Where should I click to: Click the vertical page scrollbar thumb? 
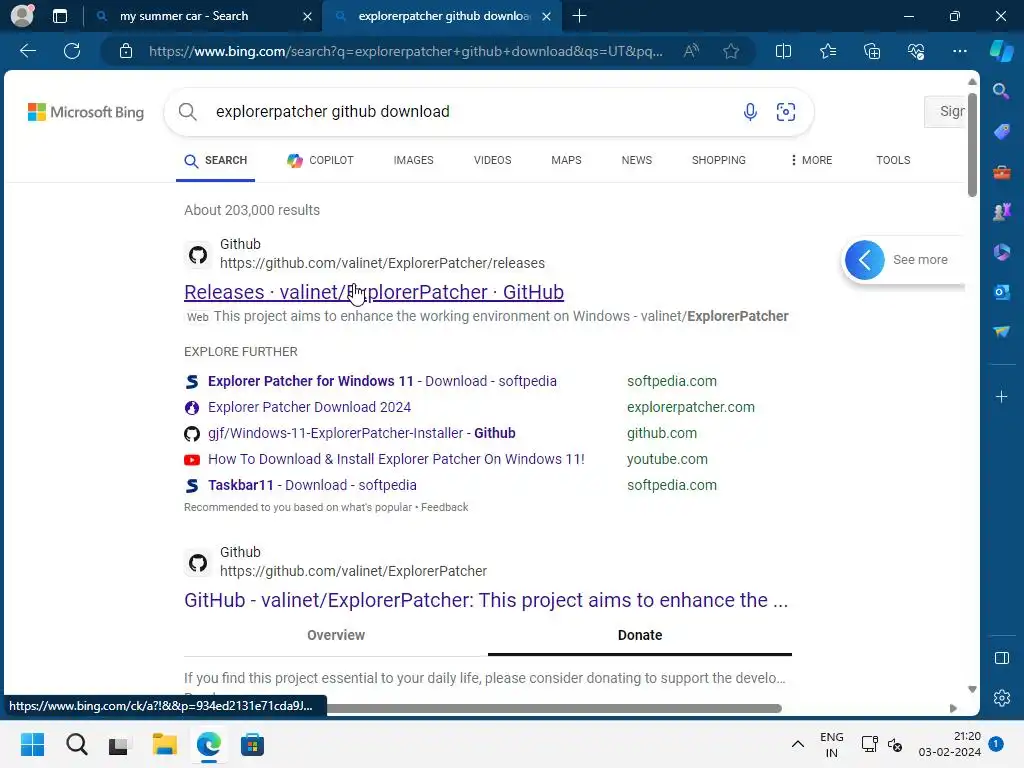(x=972, y=145)
